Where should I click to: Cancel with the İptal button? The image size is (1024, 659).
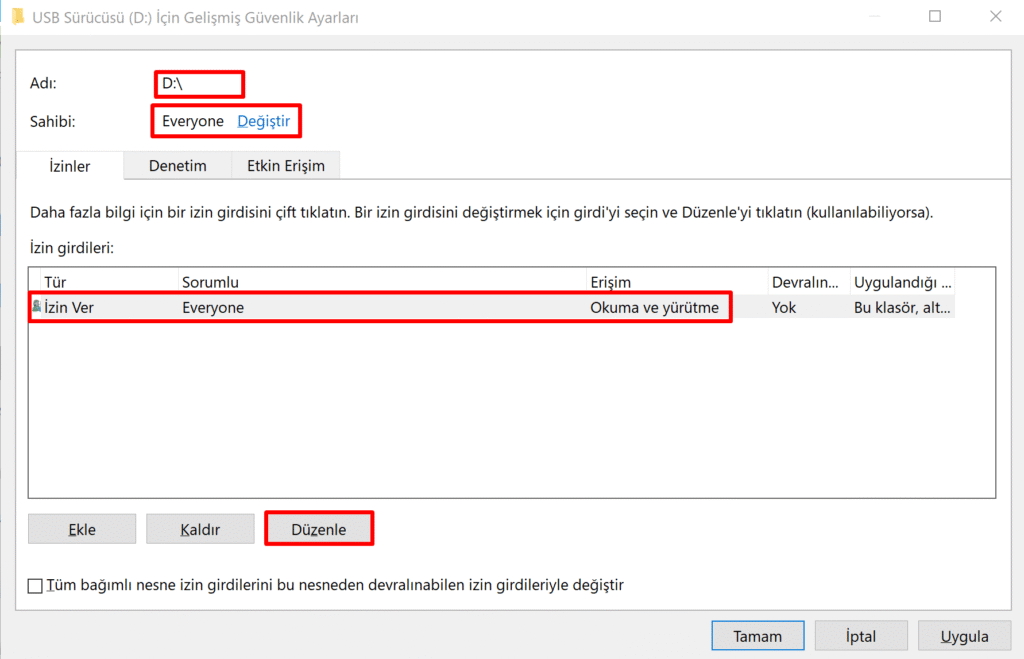[x=861, y=636]
